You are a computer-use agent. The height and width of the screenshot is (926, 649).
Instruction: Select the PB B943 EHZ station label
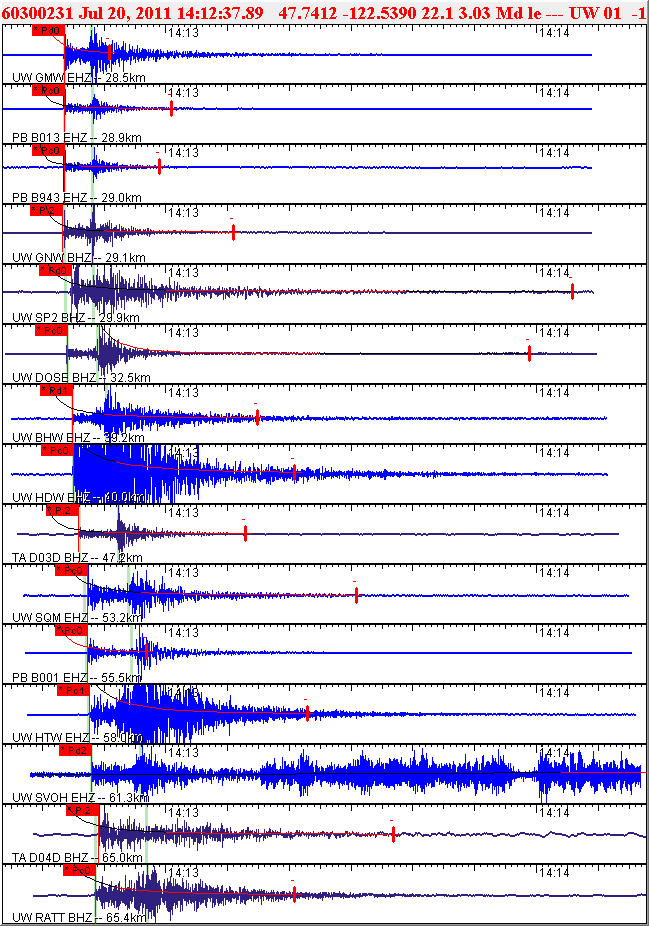pos(50,197)
